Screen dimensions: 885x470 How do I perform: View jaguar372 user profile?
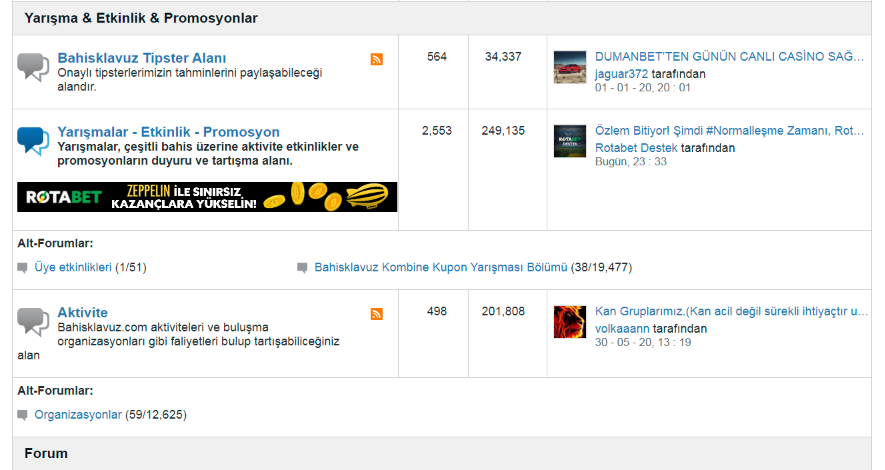coord(621,74)
